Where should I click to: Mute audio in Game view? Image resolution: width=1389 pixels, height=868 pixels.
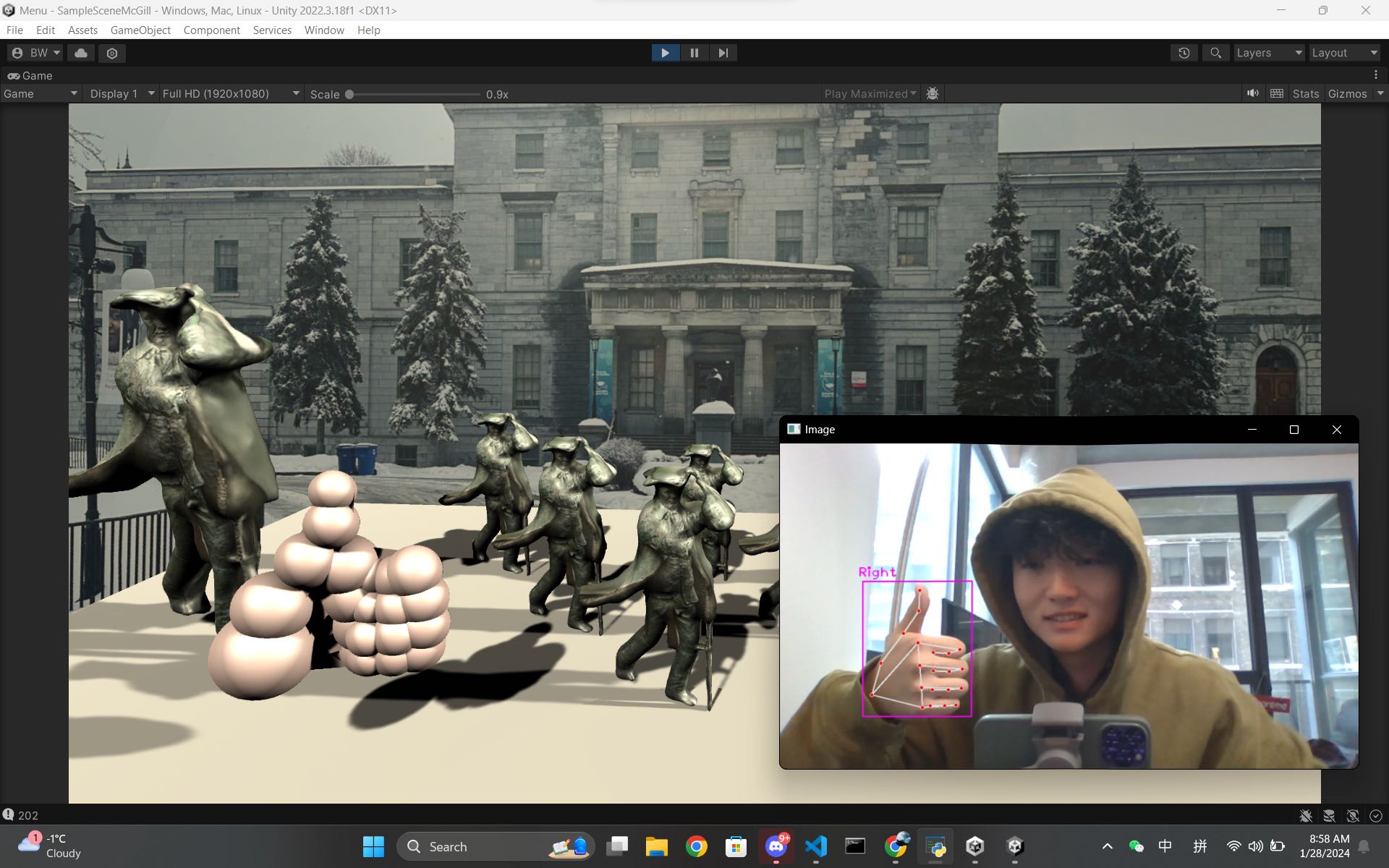click(x=1252, y=93)
